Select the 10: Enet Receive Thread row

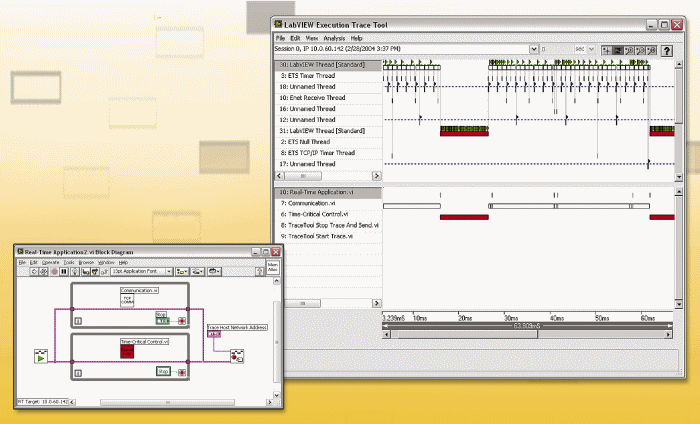click(x=328, y=98)
